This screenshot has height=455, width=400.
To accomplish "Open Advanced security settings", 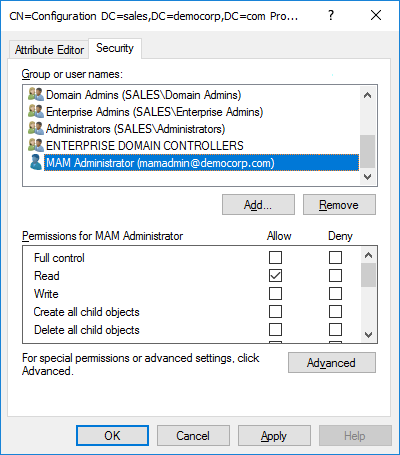I will 332,363.
